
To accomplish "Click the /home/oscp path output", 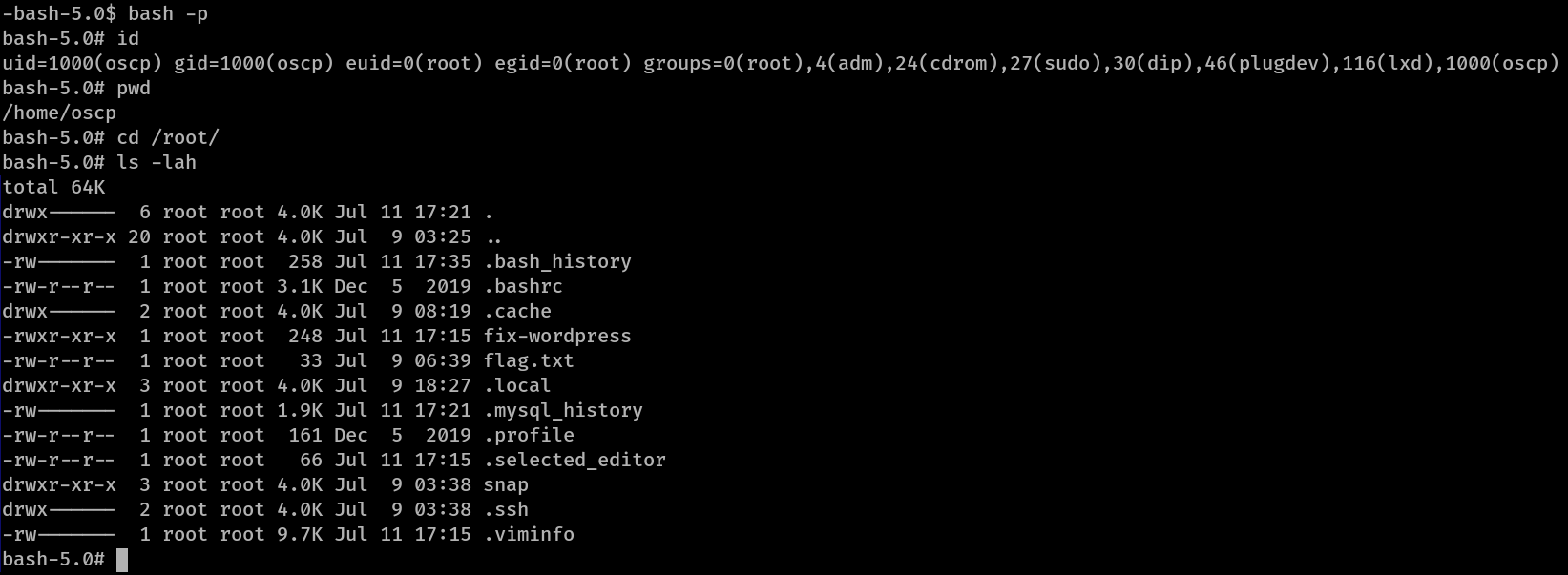I will [x=59, y=113].
